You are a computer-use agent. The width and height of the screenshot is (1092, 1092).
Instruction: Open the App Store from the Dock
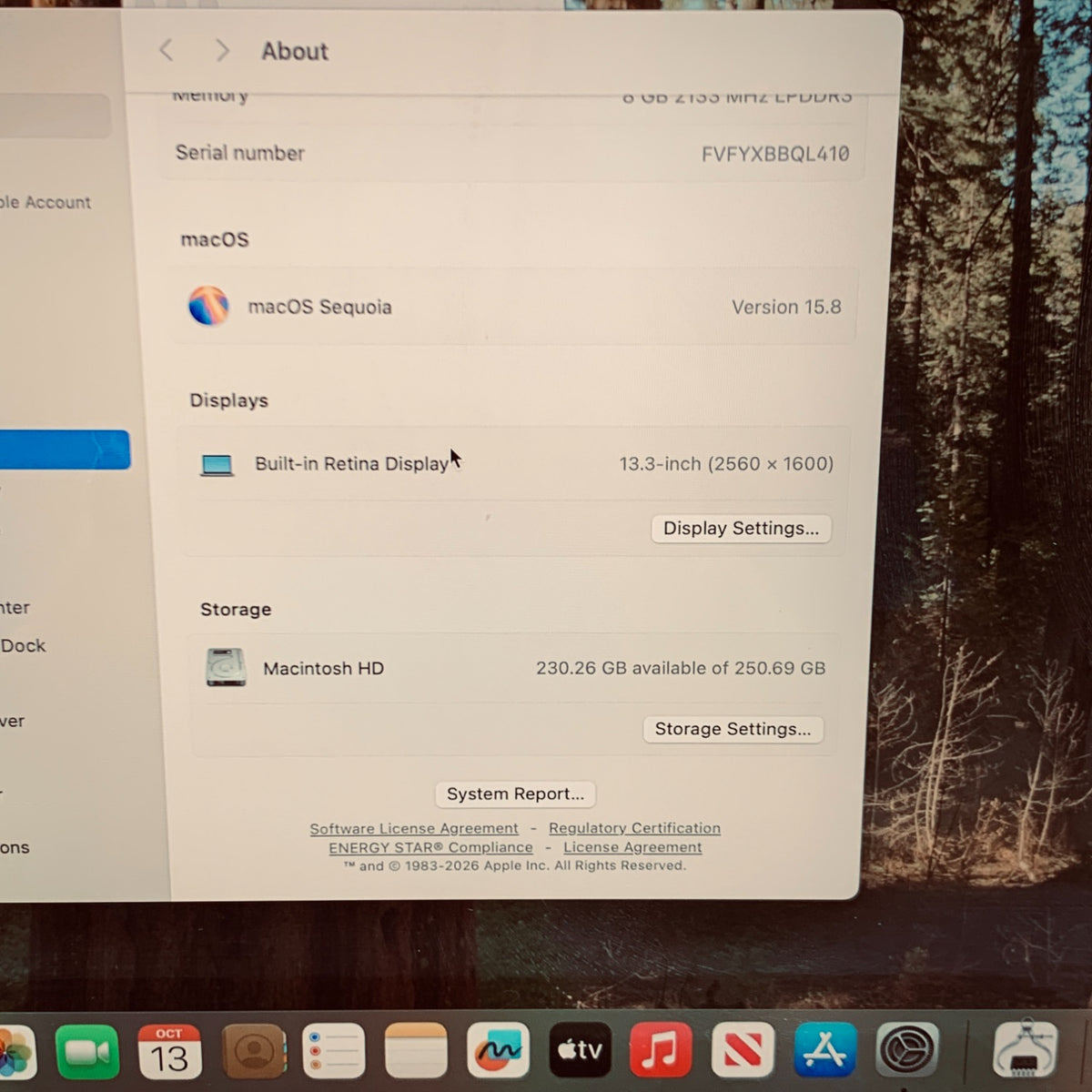point(825,1052)
